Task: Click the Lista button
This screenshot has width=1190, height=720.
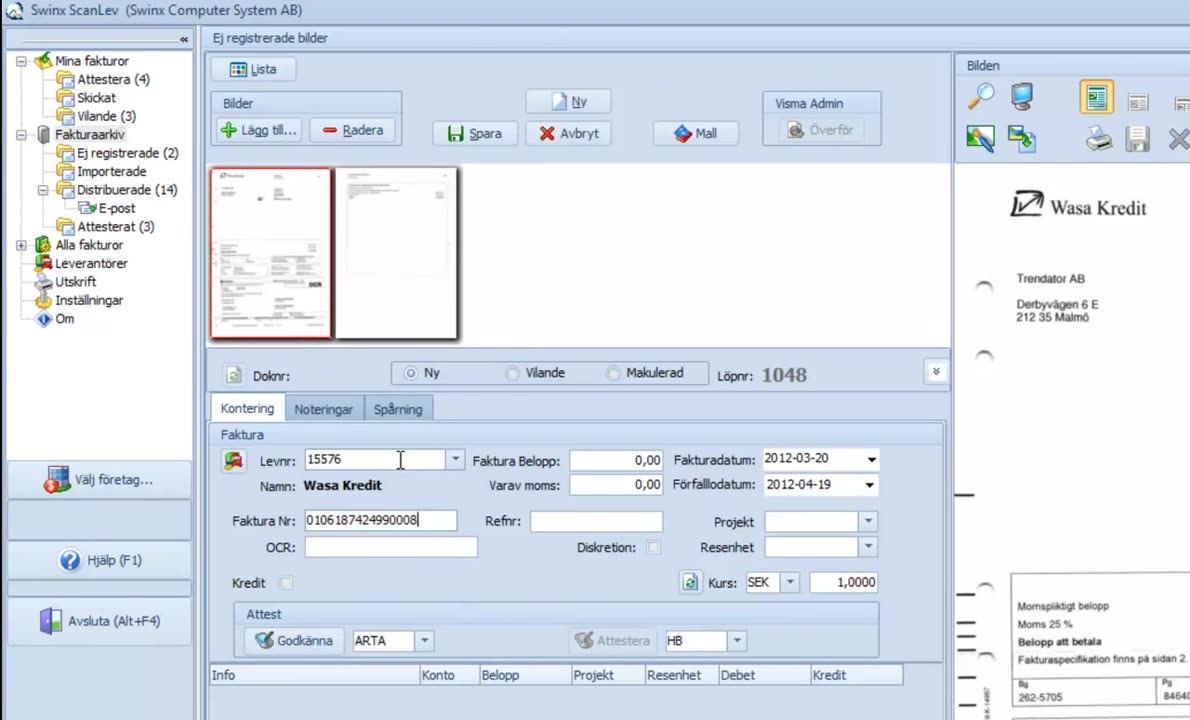Action: (253, 70)
